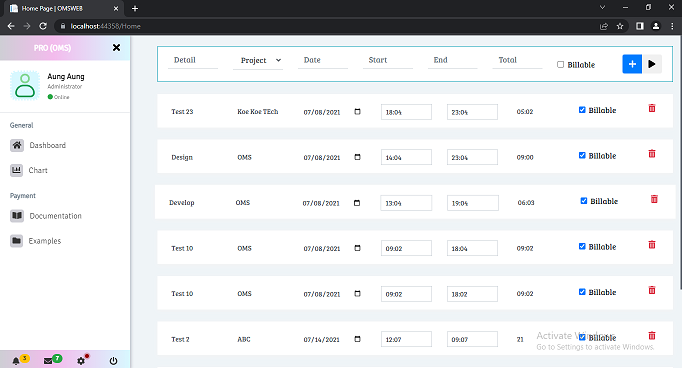Open calendar icon in row ending 18:02

(358, 294)
